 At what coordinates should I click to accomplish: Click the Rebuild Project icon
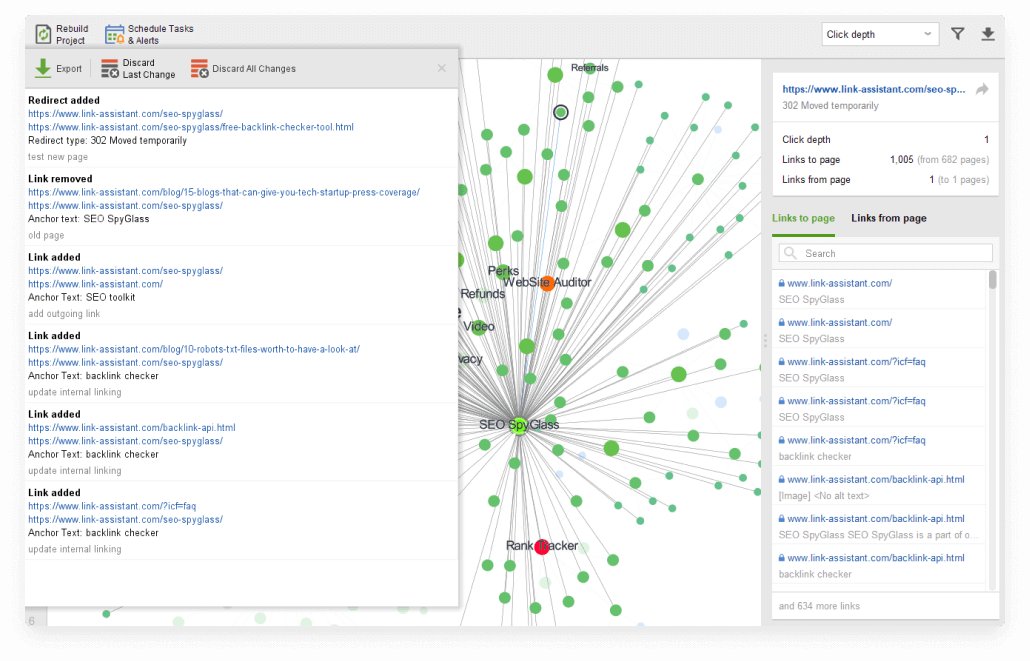(x=43, y=34)
